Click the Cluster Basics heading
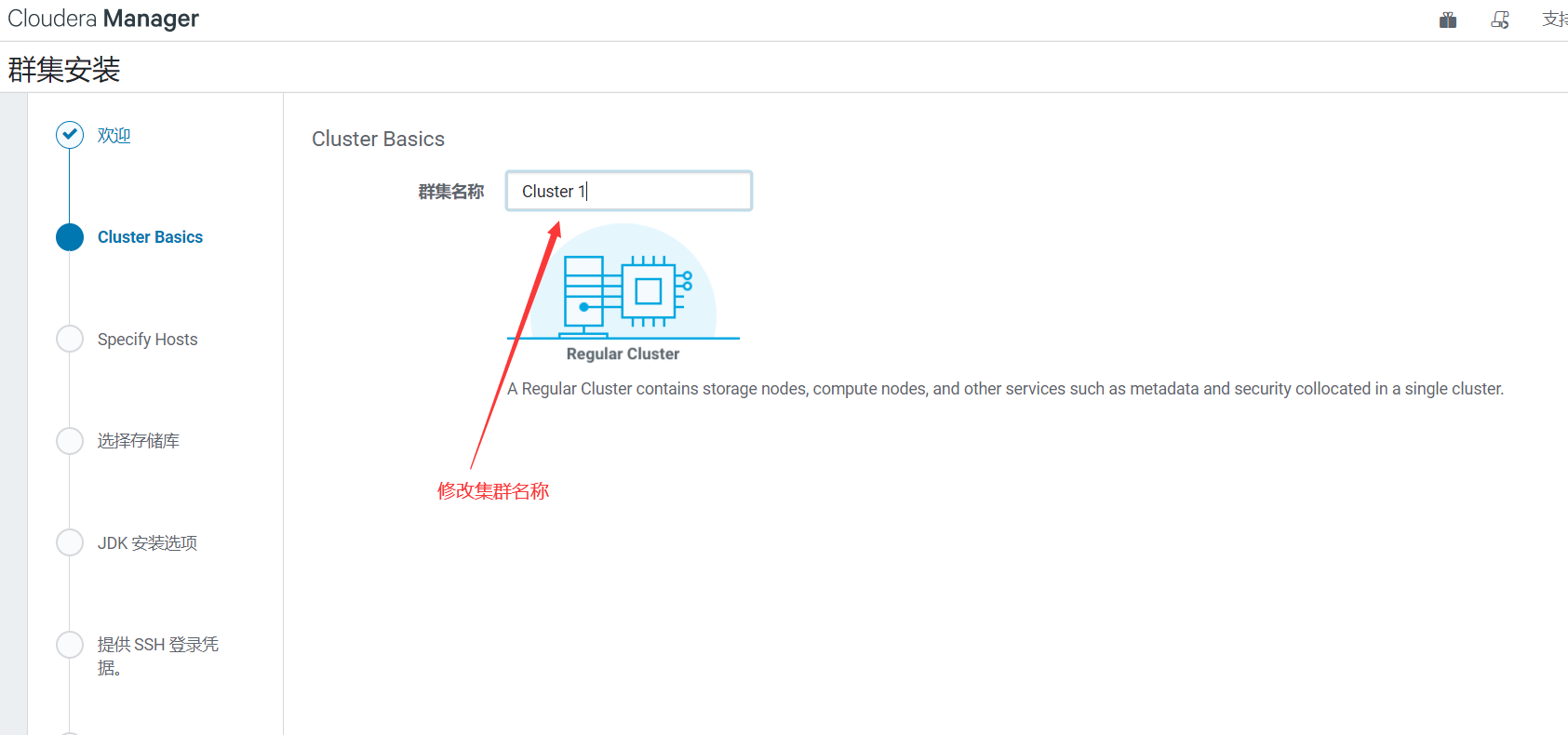1568x735 pixels. 378,139
